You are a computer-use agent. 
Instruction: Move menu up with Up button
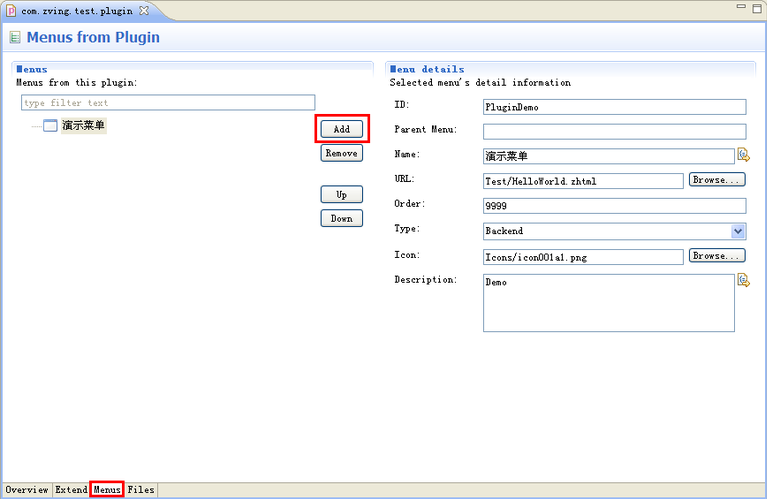(341, 194)
